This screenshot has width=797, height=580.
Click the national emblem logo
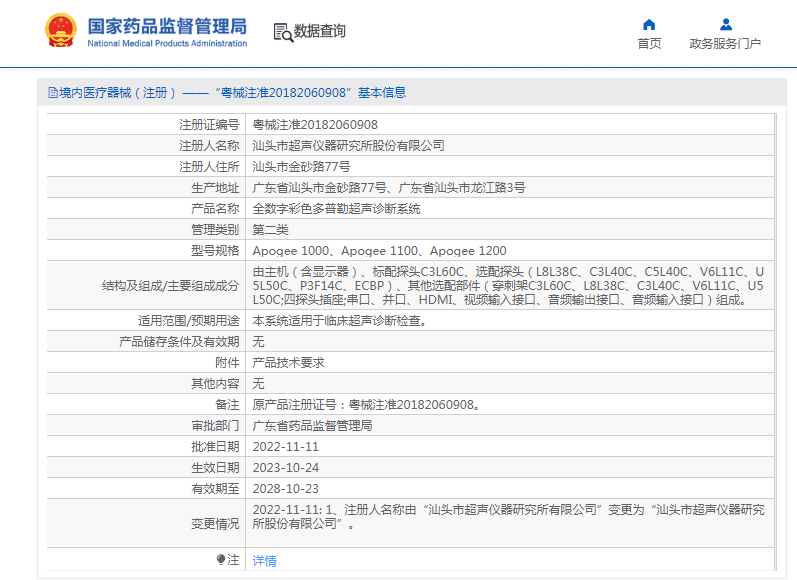click(x=61, y=30)
